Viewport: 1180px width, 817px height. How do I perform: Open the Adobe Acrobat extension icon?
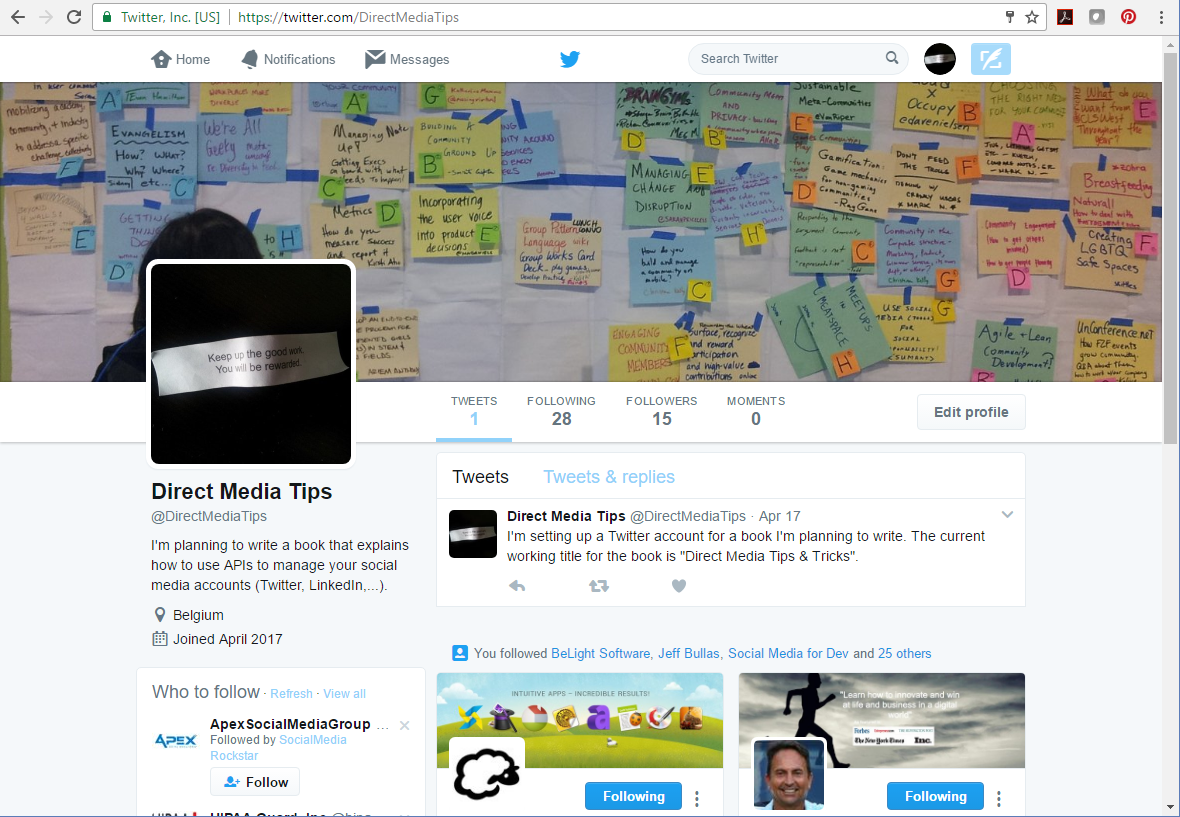1065,17
